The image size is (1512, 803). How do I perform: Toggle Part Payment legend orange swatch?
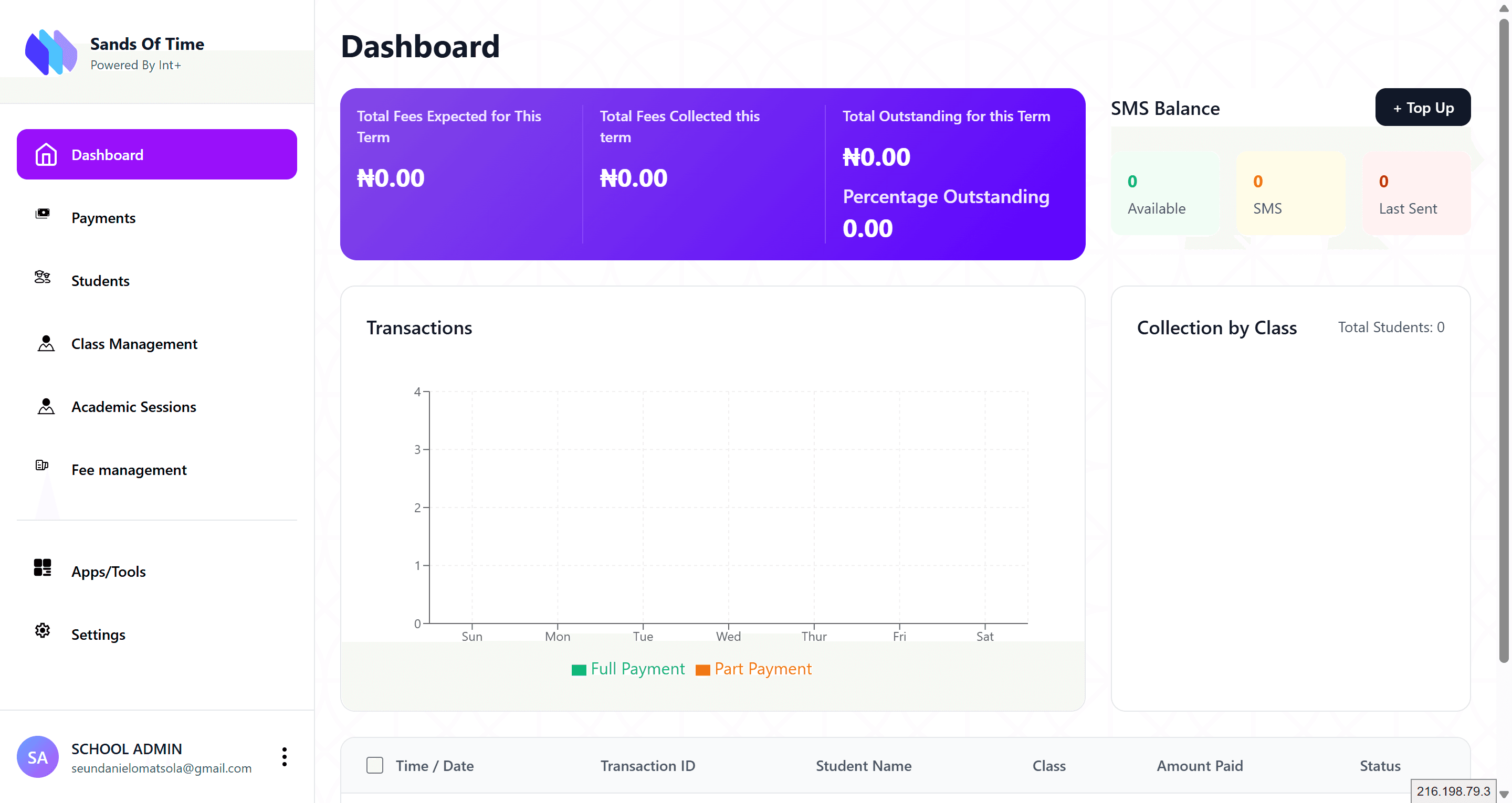click(x=702, y=670)
